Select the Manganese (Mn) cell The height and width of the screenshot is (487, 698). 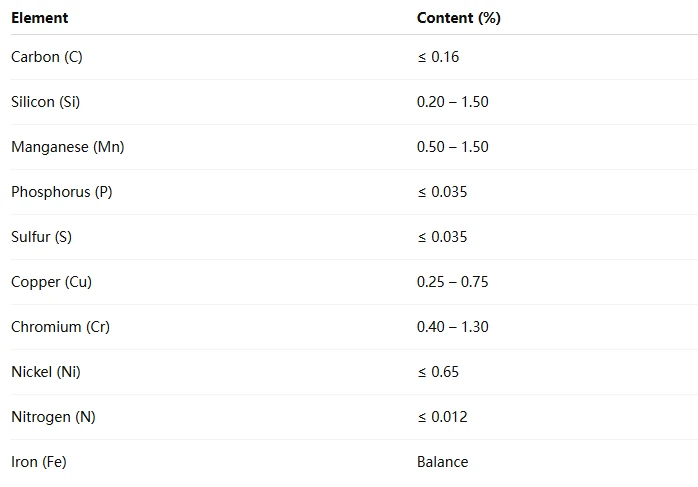(x=68, y=147)
